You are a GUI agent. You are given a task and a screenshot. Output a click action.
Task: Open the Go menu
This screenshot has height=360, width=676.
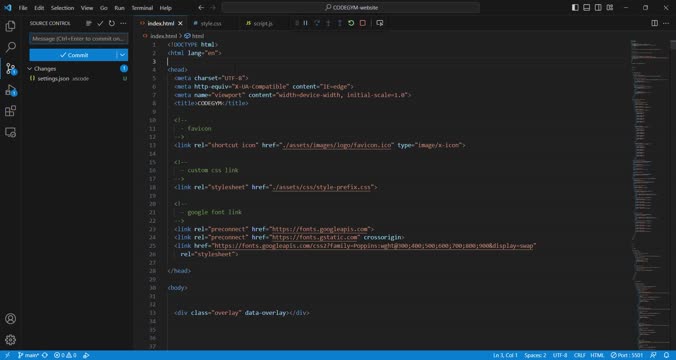(x=103, y=8)
